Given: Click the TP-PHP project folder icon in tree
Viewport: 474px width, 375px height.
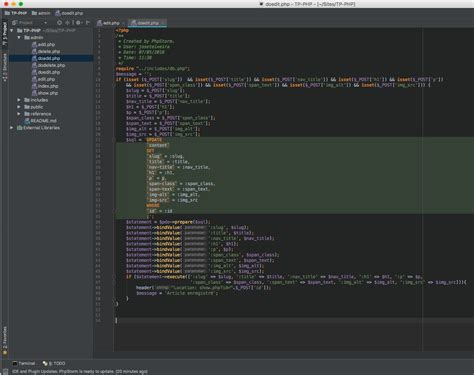Looking at the screenshot, I should pos(20,30).
